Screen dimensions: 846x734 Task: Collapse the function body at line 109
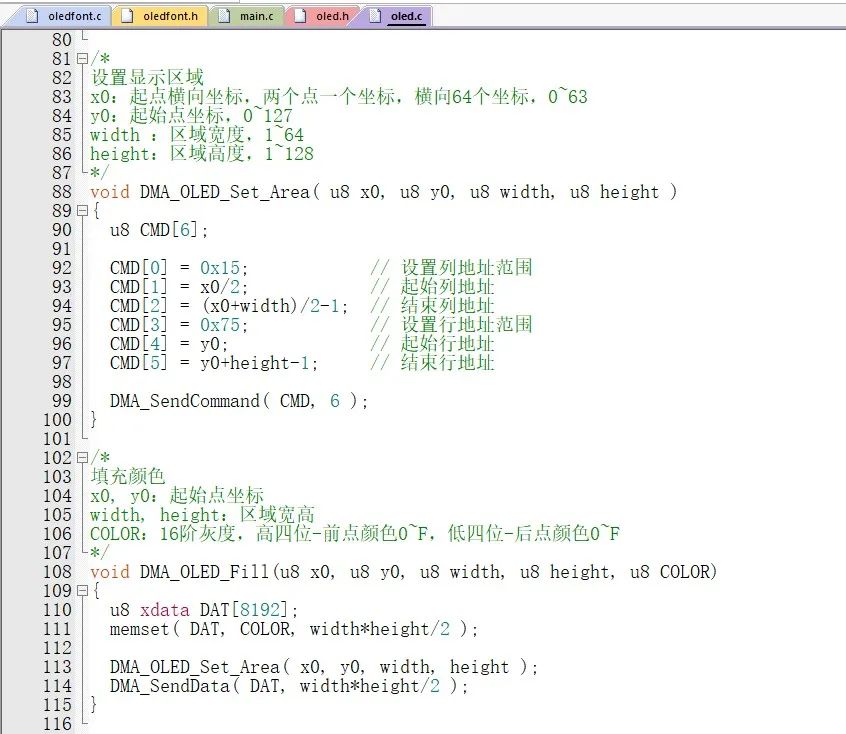tap(82, 590)
